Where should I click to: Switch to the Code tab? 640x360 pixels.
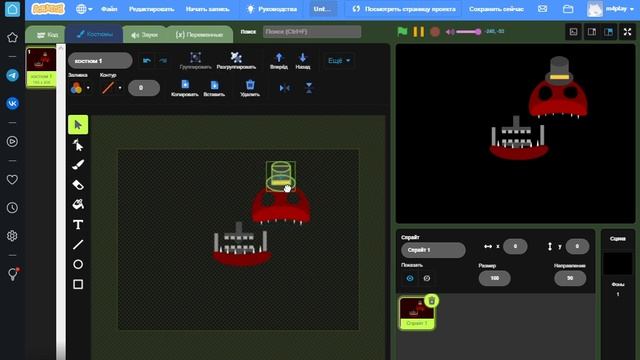point(47,35)
